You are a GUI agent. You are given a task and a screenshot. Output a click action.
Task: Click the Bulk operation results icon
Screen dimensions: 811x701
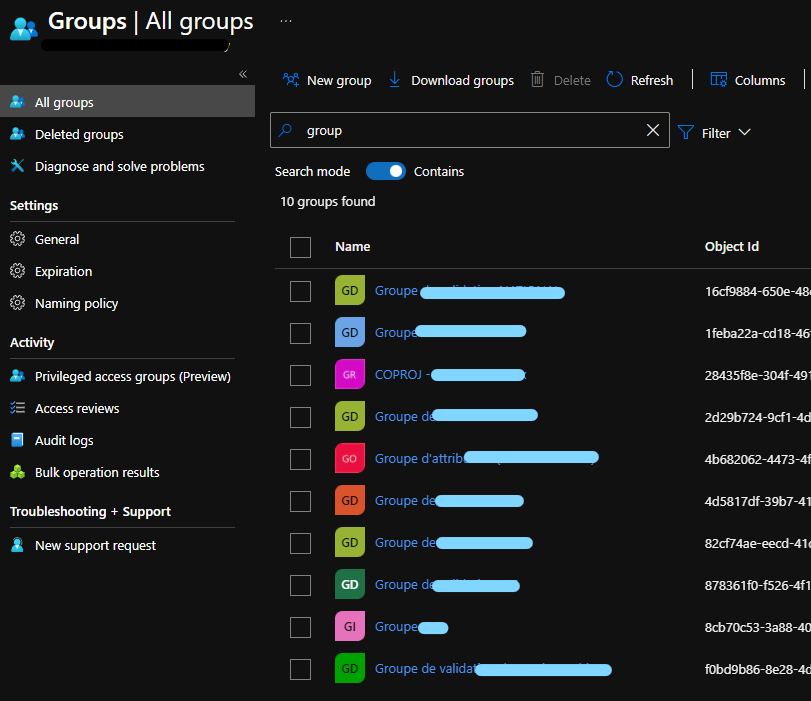pos(18,472)
